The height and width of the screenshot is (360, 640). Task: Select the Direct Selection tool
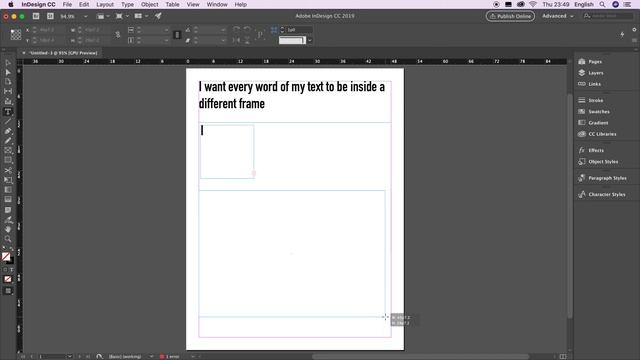tap(8, 72)
